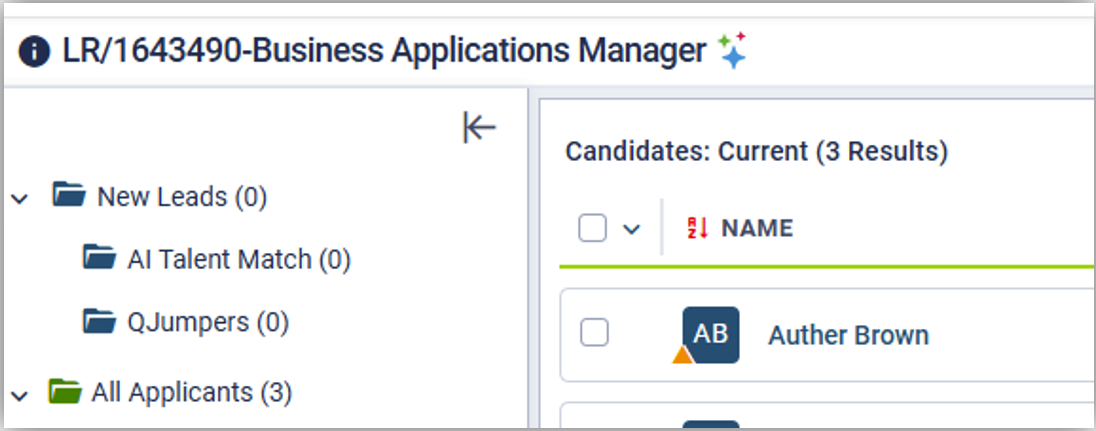Select the AI Talent Match (0) folder

tap(238, 260)
